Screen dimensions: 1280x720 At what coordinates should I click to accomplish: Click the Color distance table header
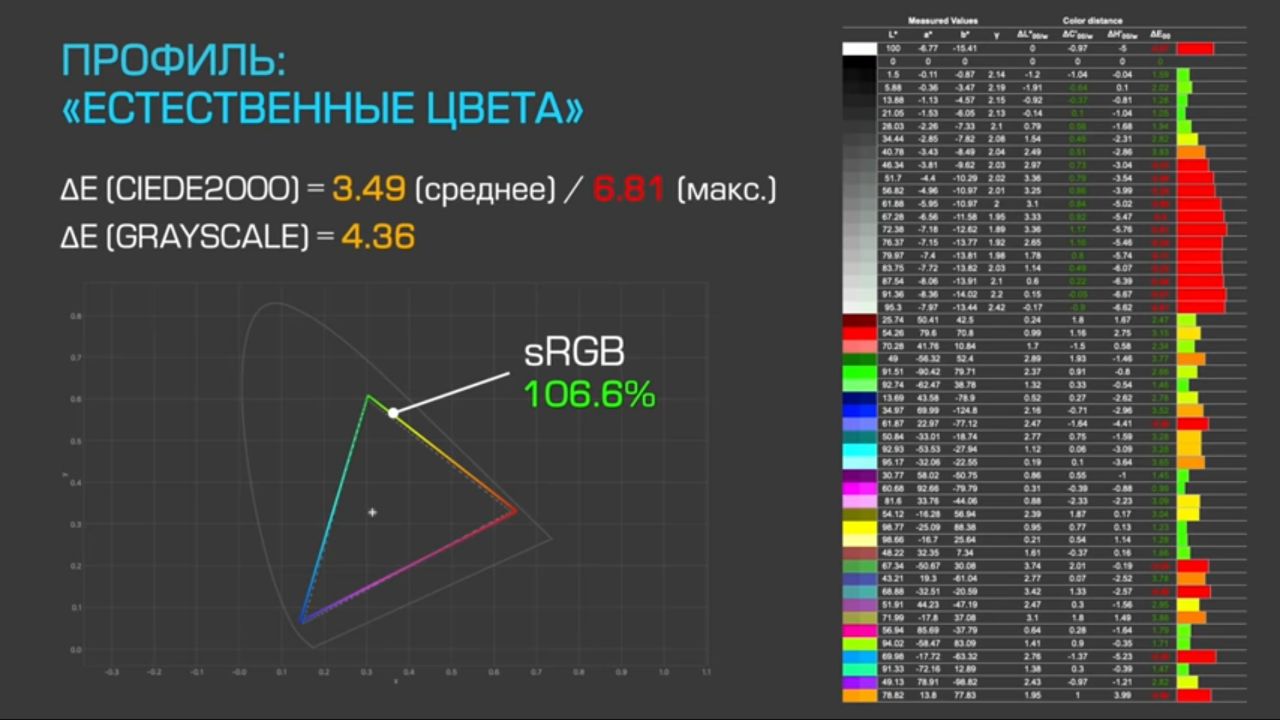(x=1093, y=20)
